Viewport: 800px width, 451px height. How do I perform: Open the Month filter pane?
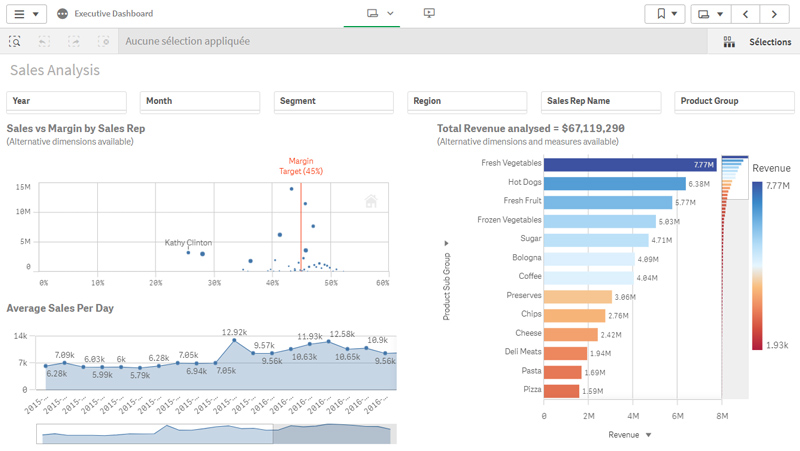pos(200,101)
